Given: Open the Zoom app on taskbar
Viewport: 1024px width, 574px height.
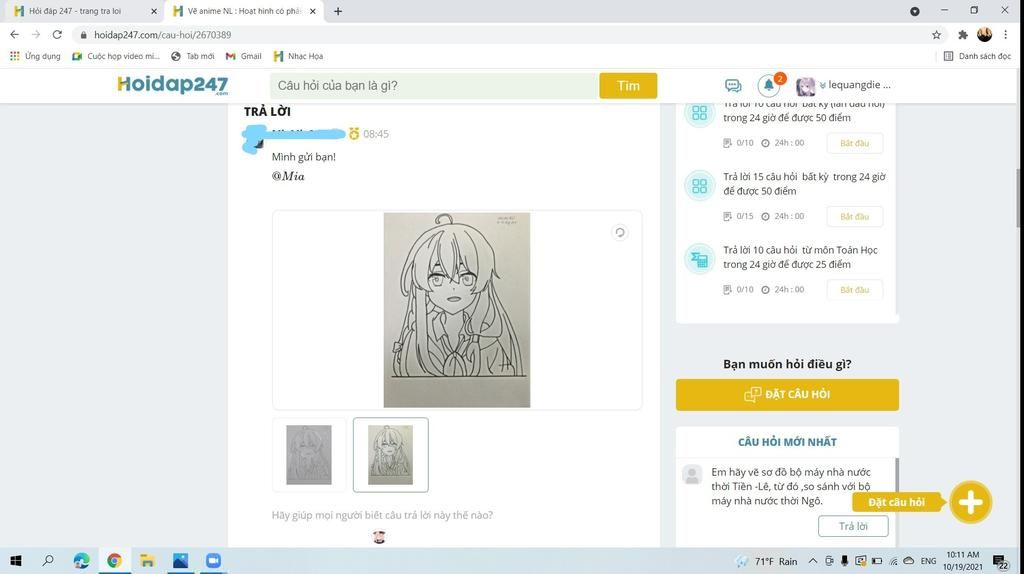Looking at the screenshot, I should tap(213, 560).
